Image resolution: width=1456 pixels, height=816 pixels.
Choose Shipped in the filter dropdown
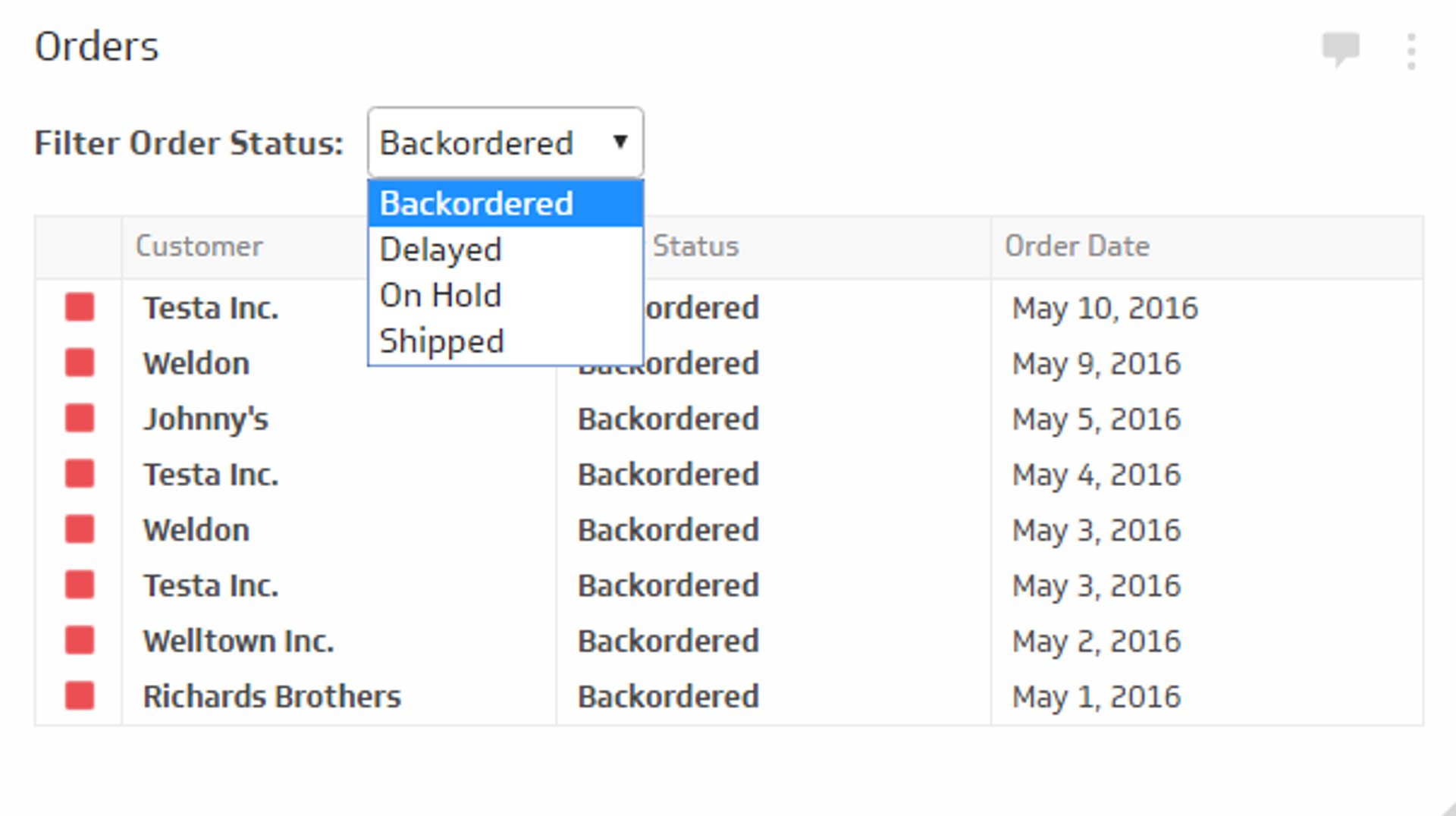coord(441,341)
